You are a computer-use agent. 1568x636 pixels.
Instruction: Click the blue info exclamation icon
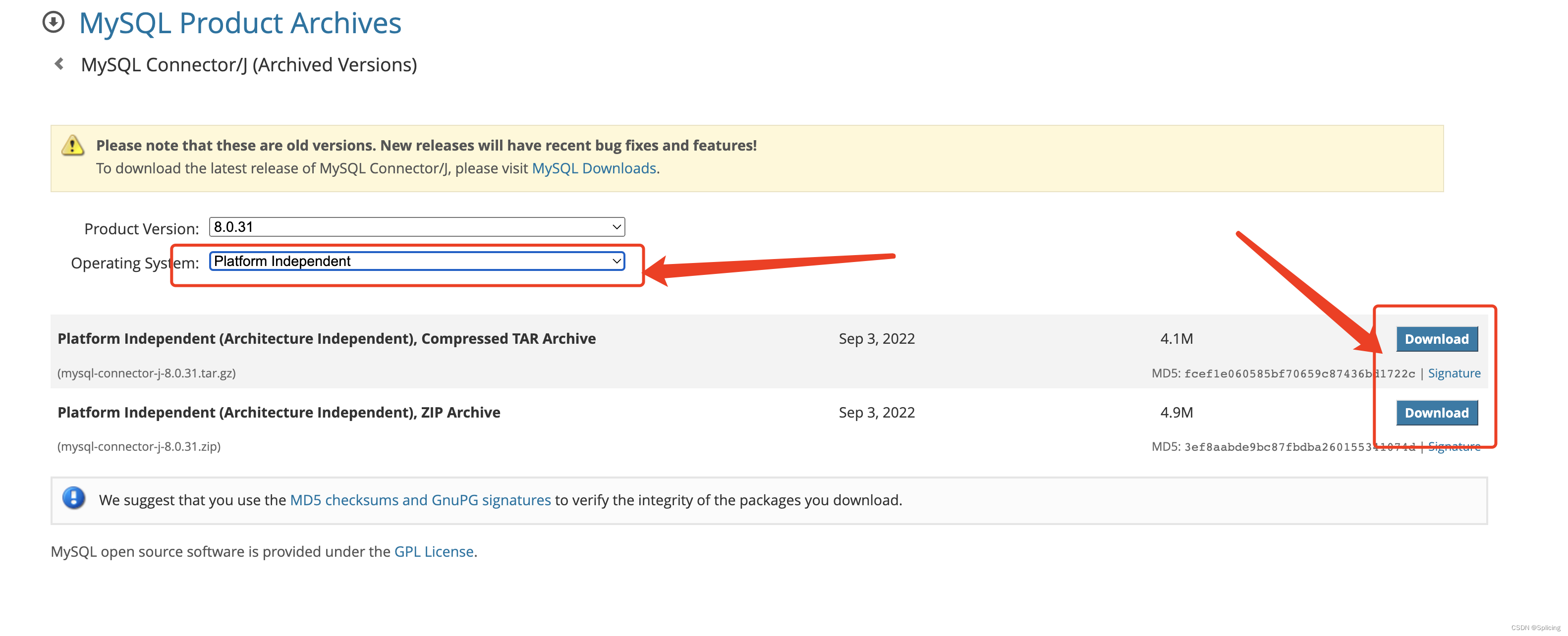(x=74, y=498)
